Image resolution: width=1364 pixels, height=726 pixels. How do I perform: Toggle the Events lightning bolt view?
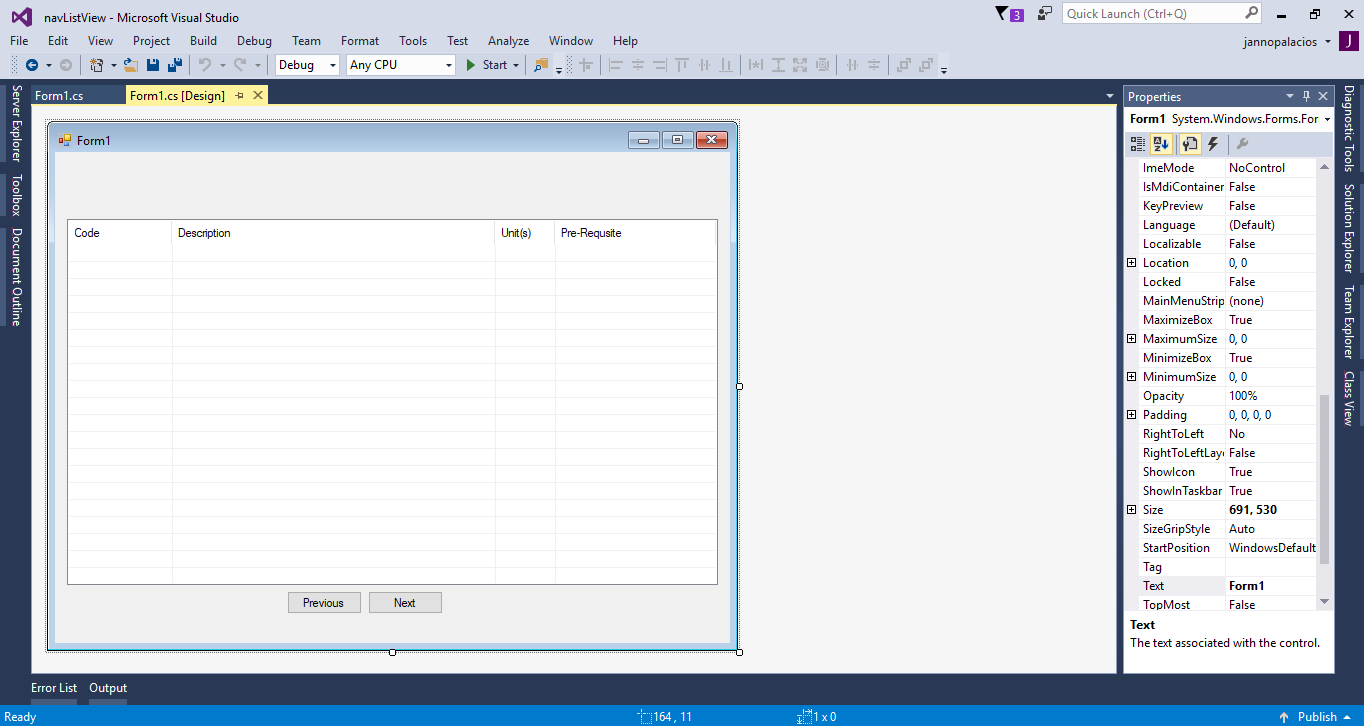click(x=1212, y=144)
